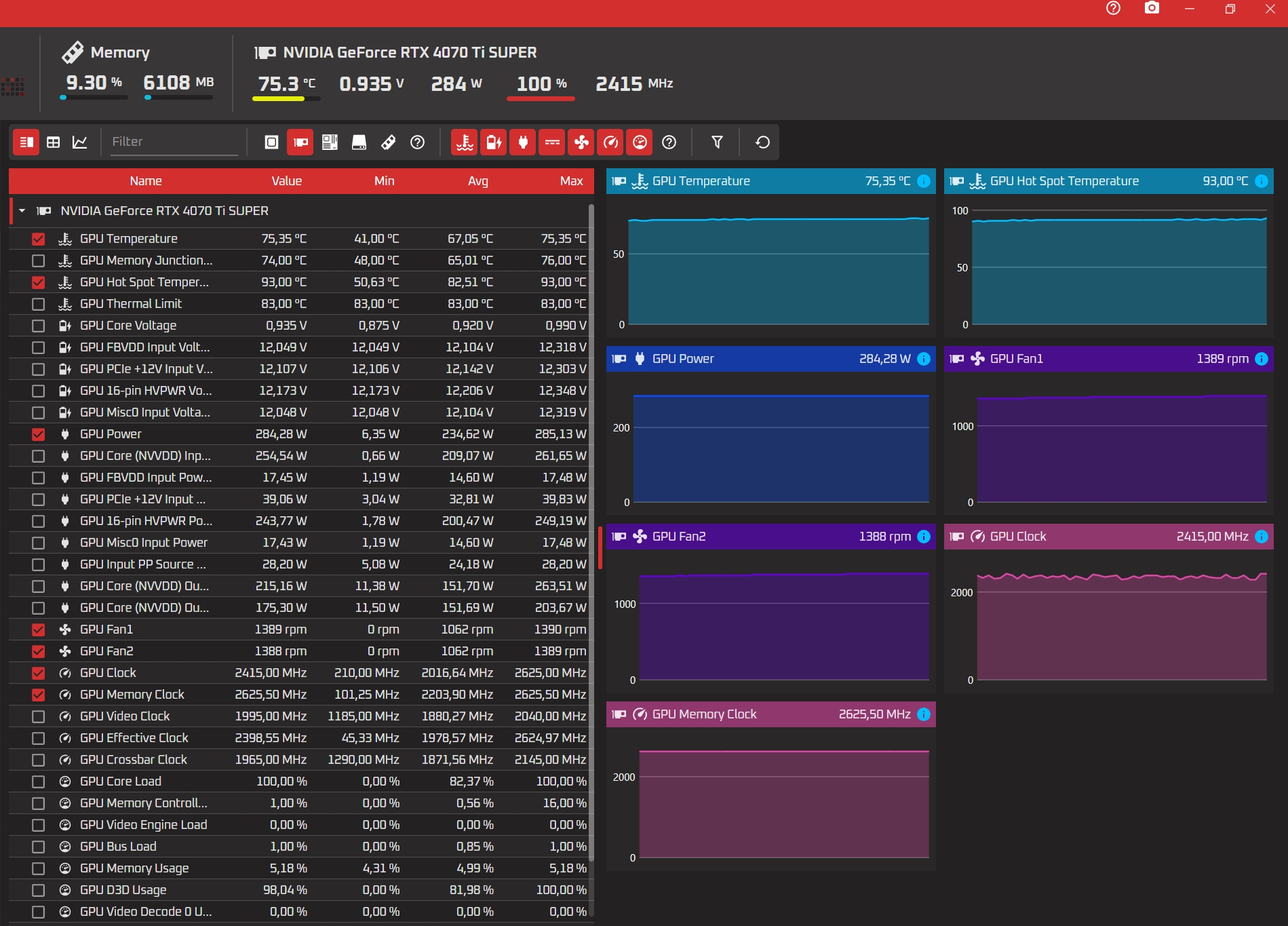This screenshot has width=1288, height=926.
Task: Check the GPU Core Load checkbox
Action: click(x=38, y=782)
